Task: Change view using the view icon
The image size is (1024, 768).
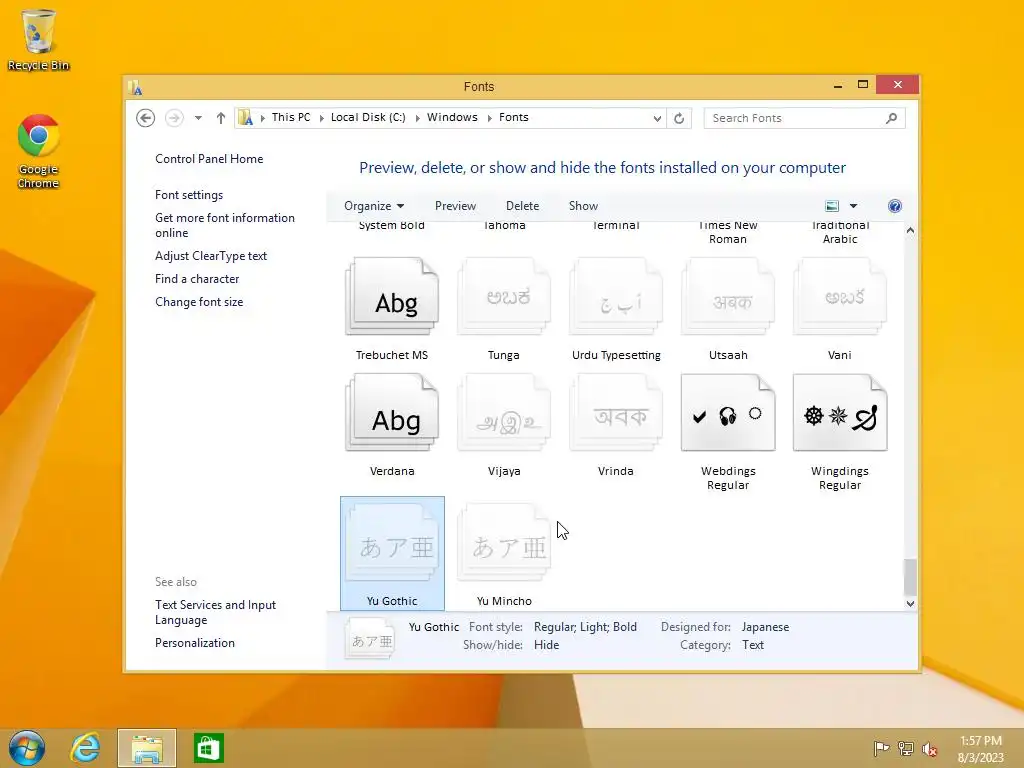Action: [832, 206]
